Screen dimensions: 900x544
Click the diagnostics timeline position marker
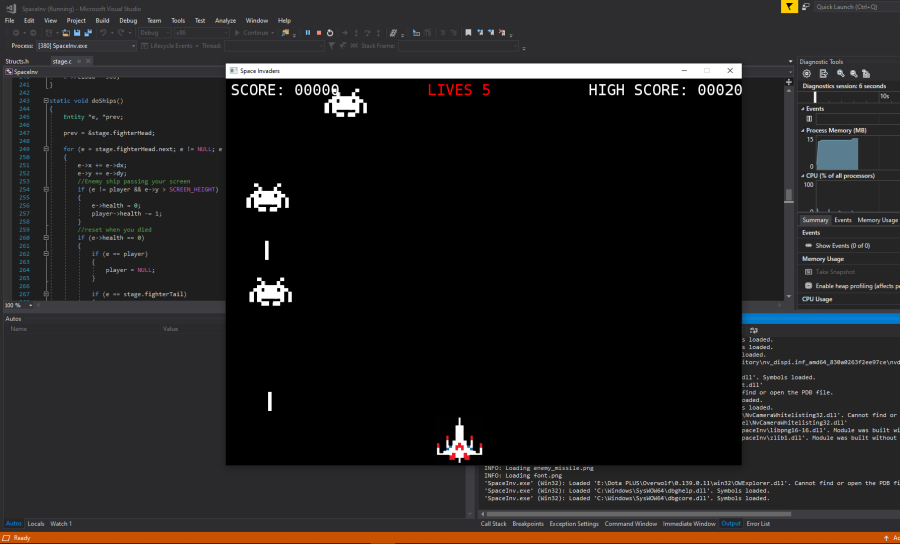pos(814,96)
